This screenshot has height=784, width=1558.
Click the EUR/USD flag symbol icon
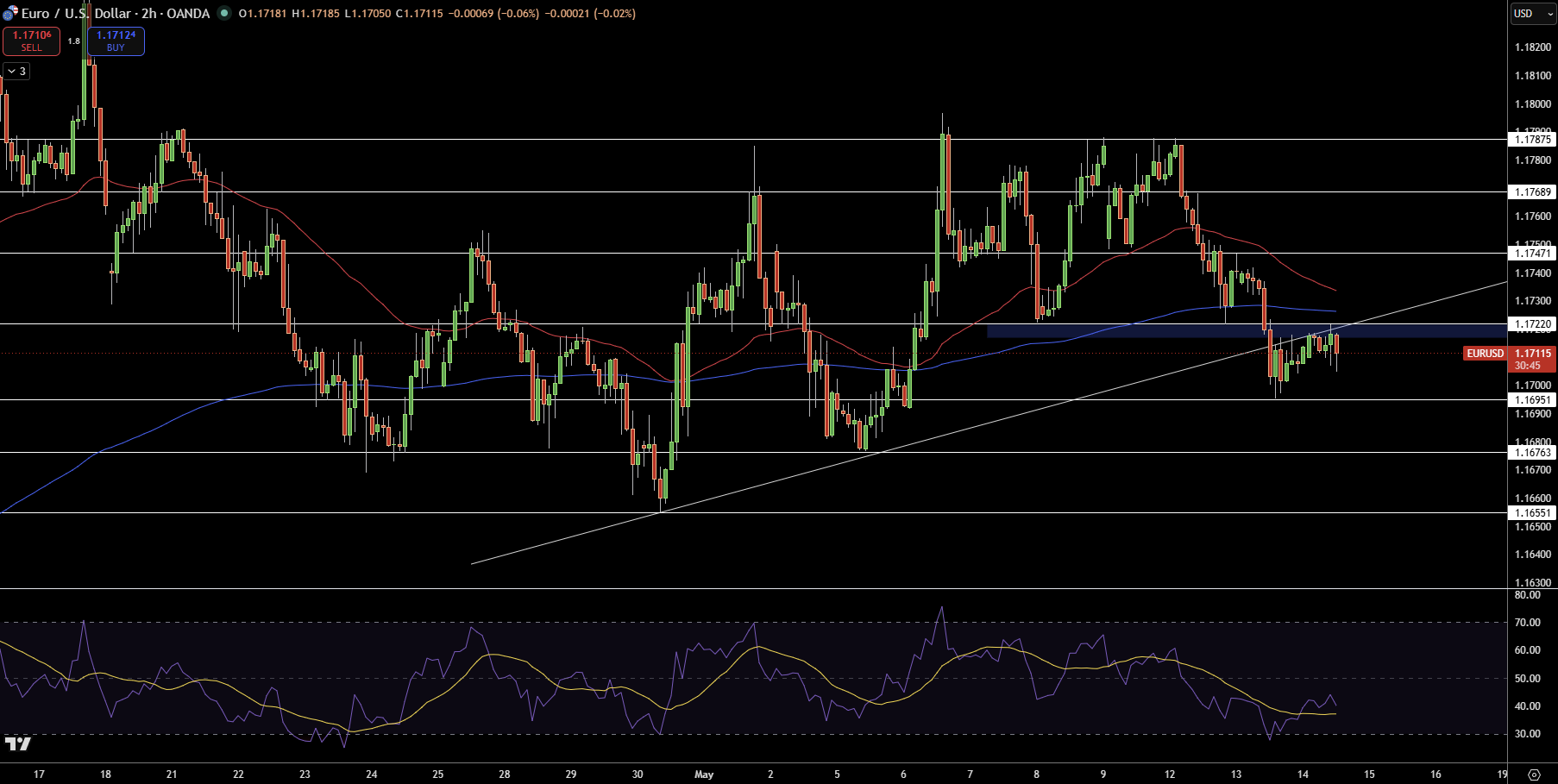(10, 14)
